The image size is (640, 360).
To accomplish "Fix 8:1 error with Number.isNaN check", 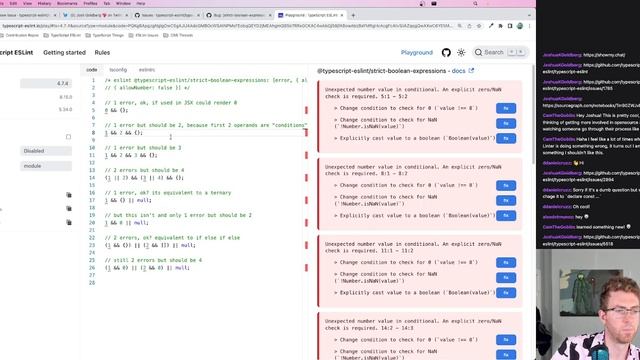I will click(x=506, y=200).
